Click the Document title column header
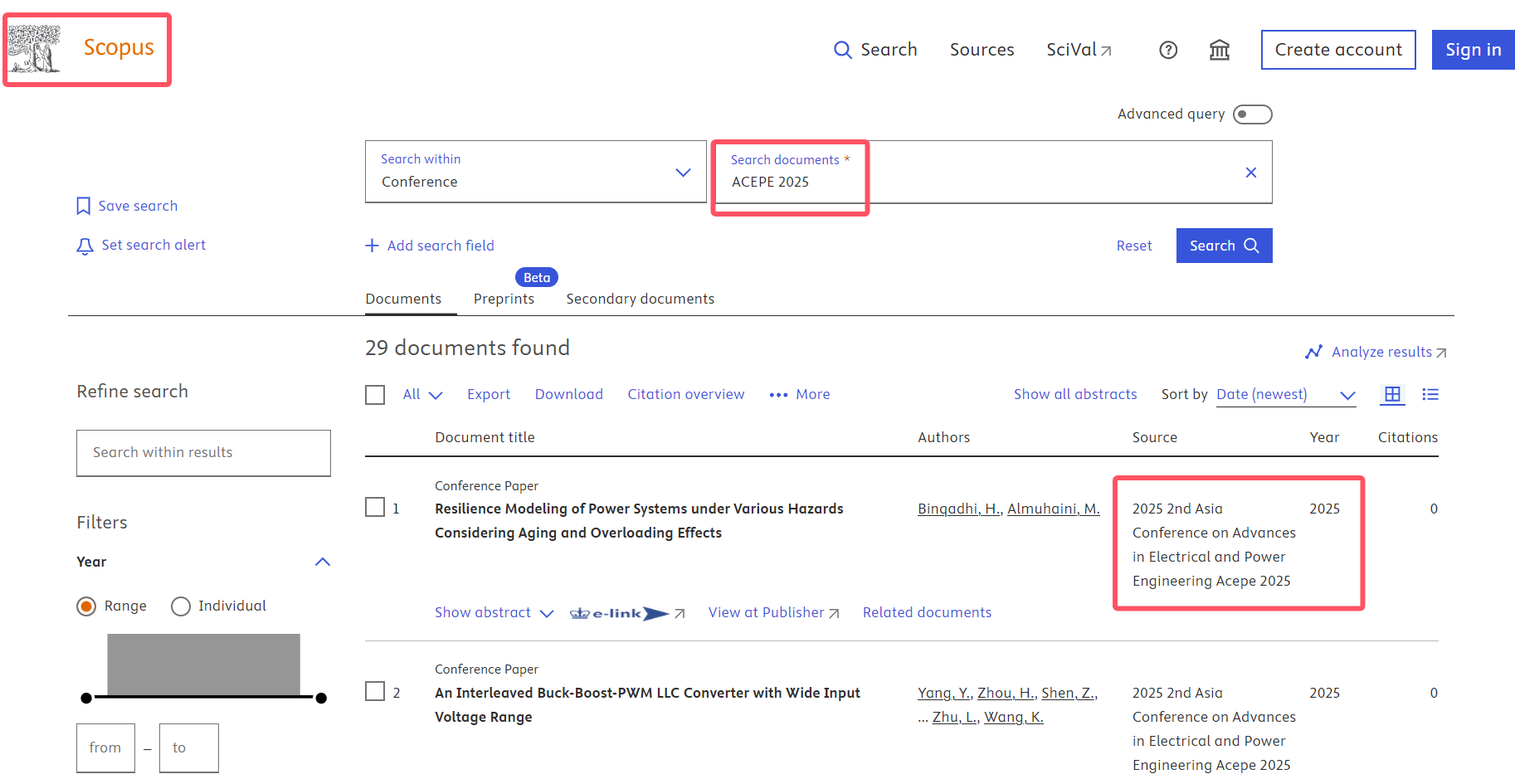This screenshot has height=784, width=1515. 485,438
